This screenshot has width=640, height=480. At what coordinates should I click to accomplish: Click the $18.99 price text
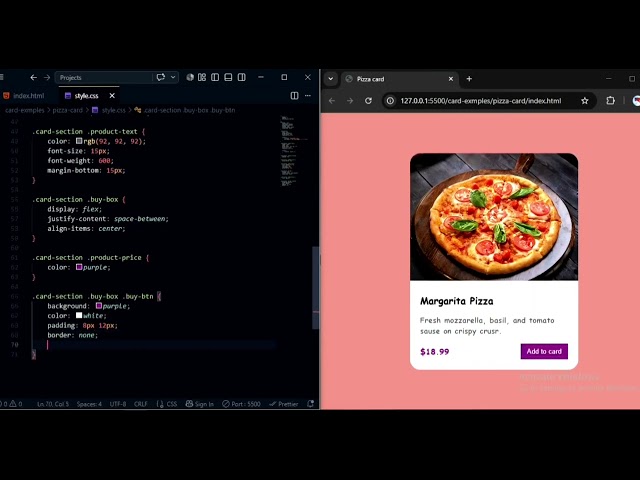tap(435, 352)
